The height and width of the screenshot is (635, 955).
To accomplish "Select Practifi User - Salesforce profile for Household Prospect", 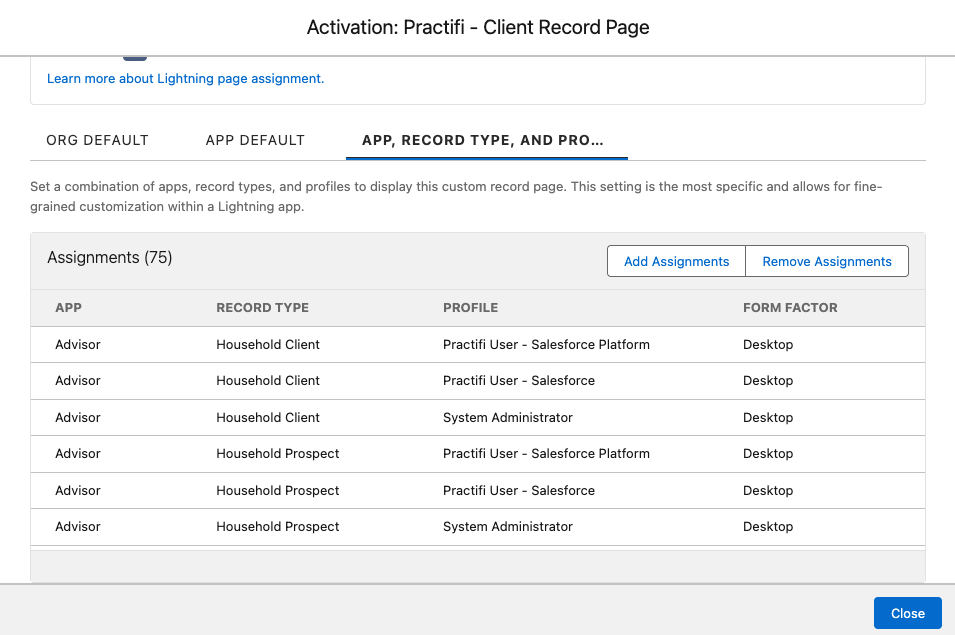I will tap(519, 491).
